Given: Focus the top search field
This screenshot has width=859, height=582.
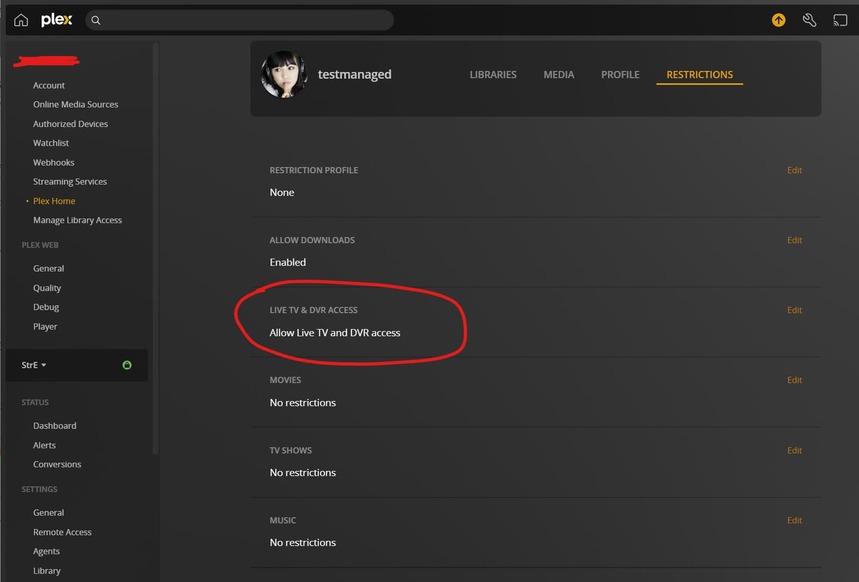Looking at the screenshot, I should [x=239, y=20].
